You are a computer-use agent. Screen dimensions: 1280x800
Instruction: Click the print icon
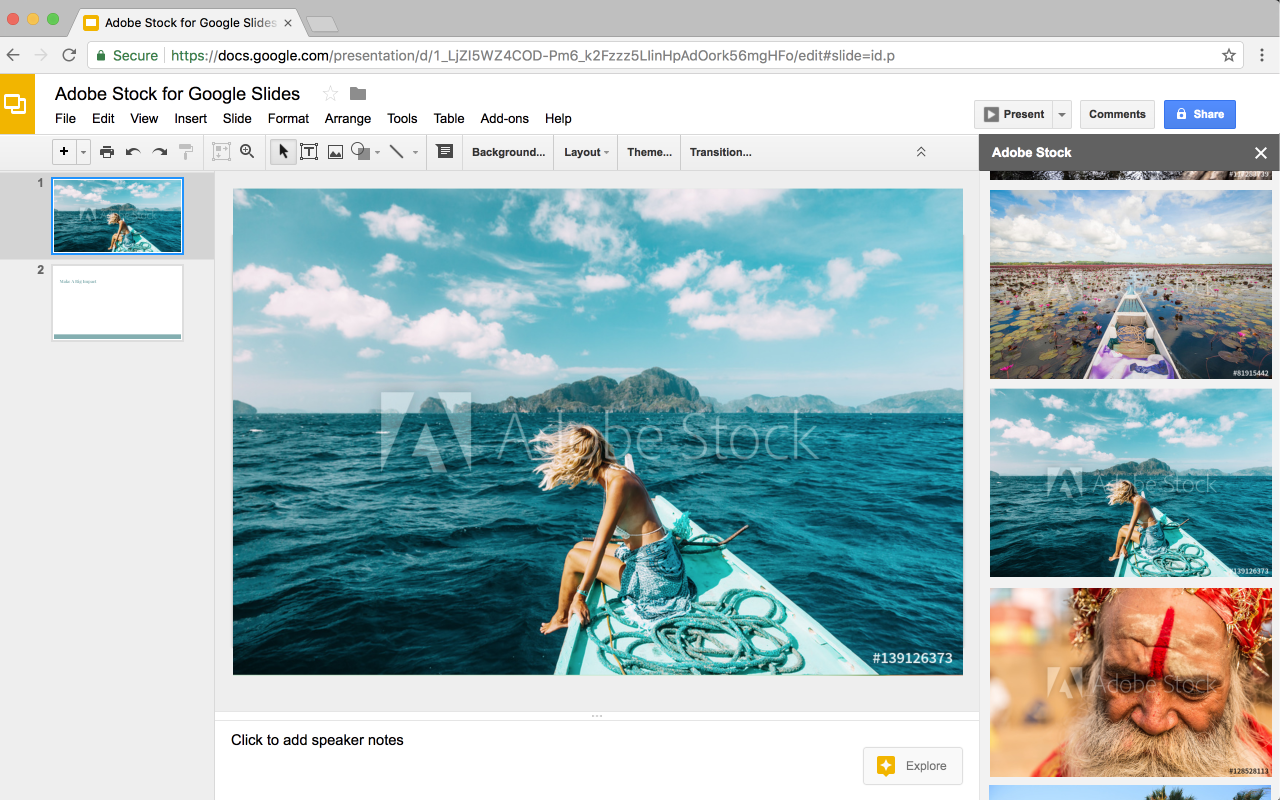click(107, 152)
